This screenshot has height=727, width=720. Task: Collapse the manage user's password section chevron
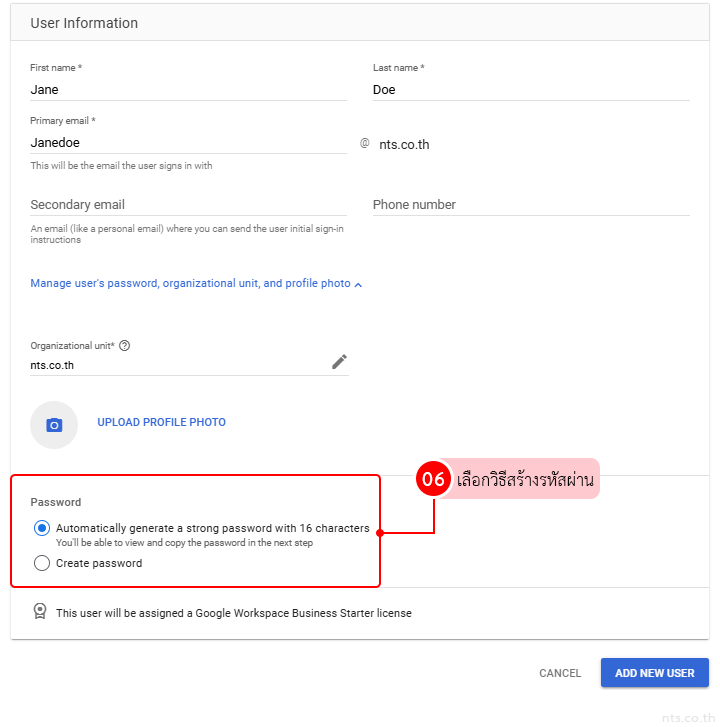(x=359, y=284)
